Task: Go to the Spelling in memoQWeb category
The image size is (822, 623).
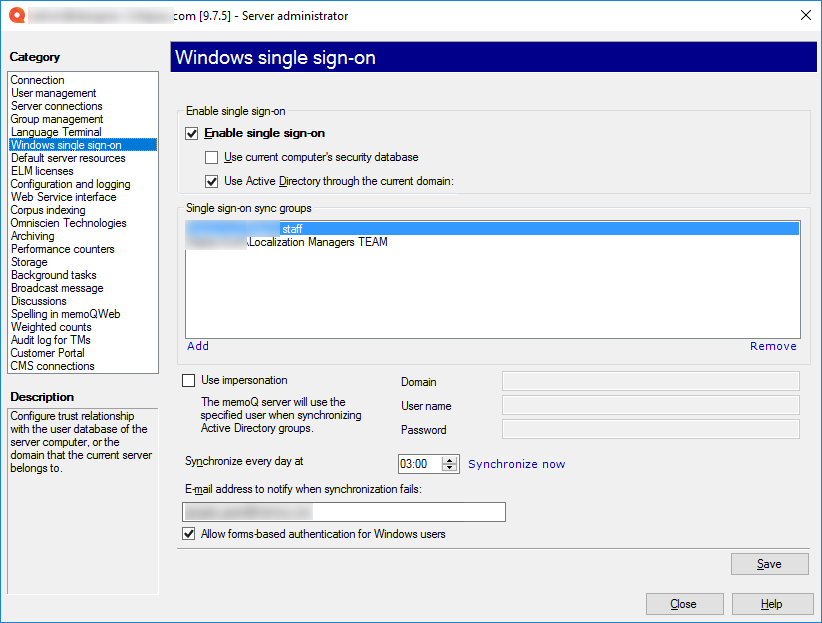Action: pos(62,313)
